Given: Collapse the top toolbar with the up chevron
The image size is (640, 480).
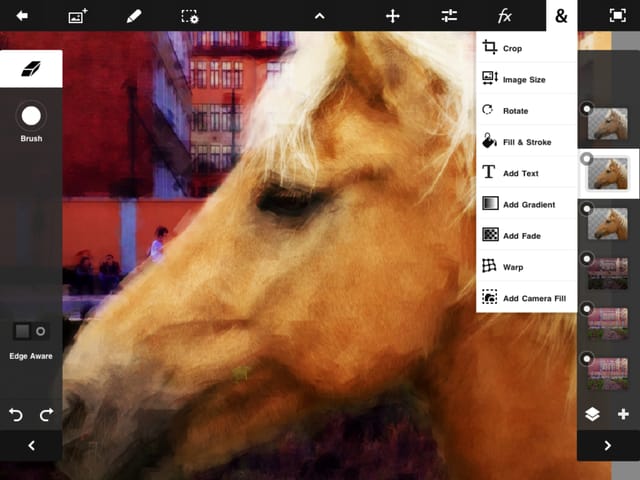Looking at the screenshot, I should 320,16.
